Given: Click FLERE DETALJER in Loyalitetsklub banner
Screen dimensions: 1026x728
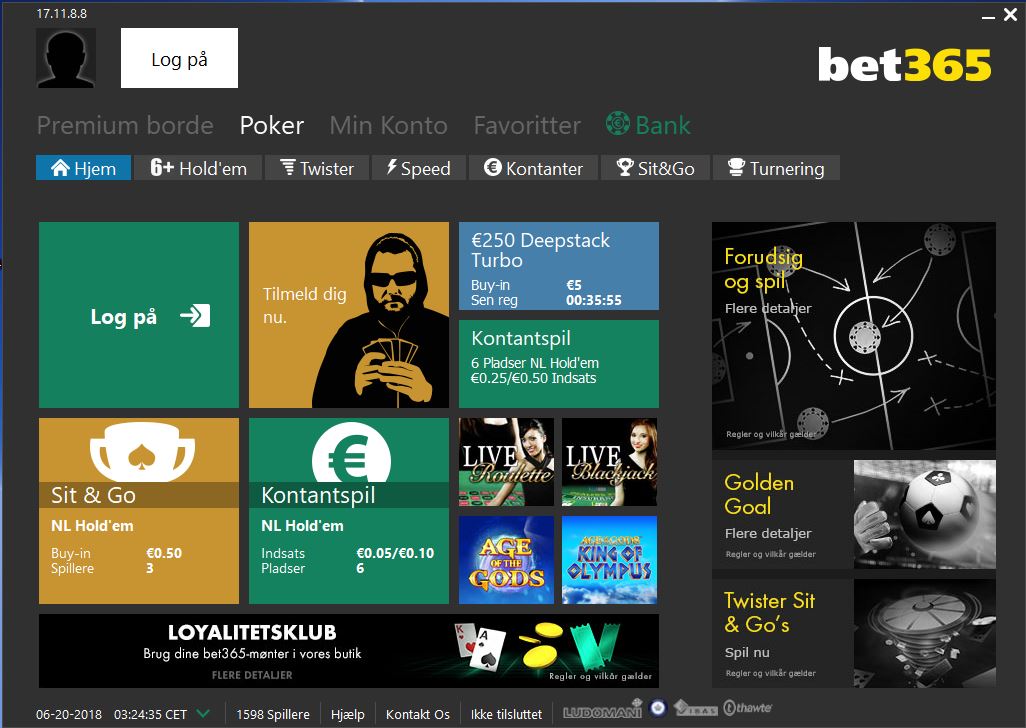Looking at the screenshot, I should pos(252,674).
